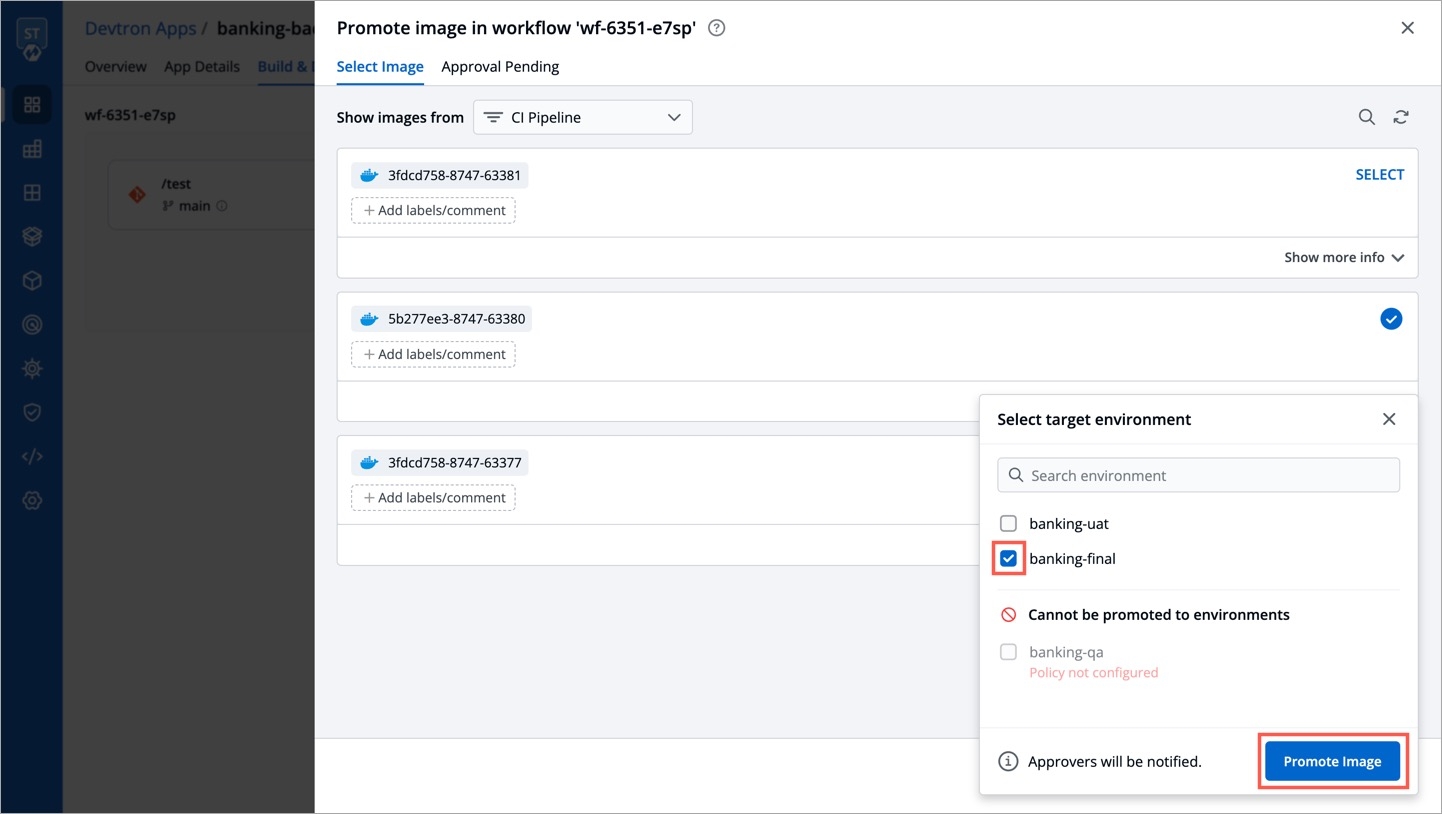Click the disabled banking-qa checkbox
This screenshot has width=1442, height=814.
[1008, 652]
